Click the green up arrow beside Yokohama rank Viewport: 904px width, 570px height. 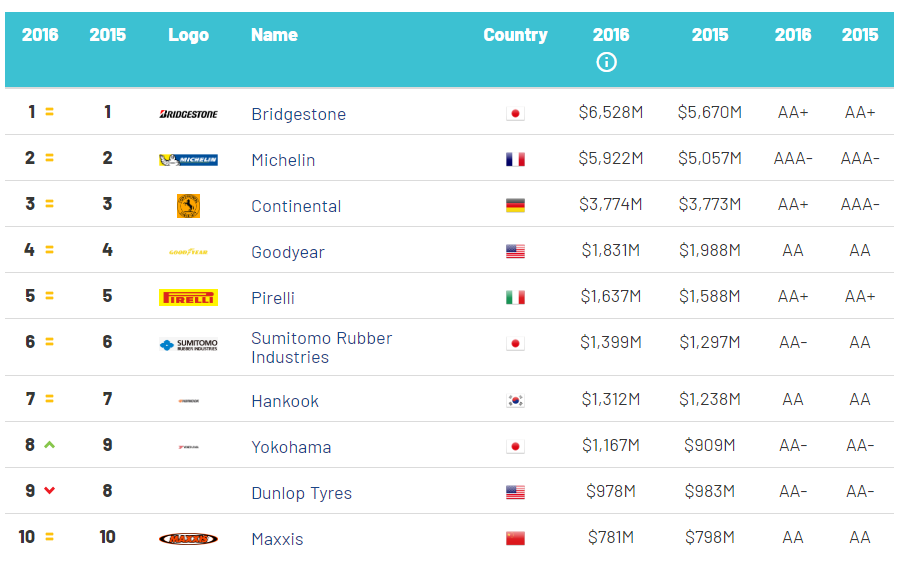(50, 445)
